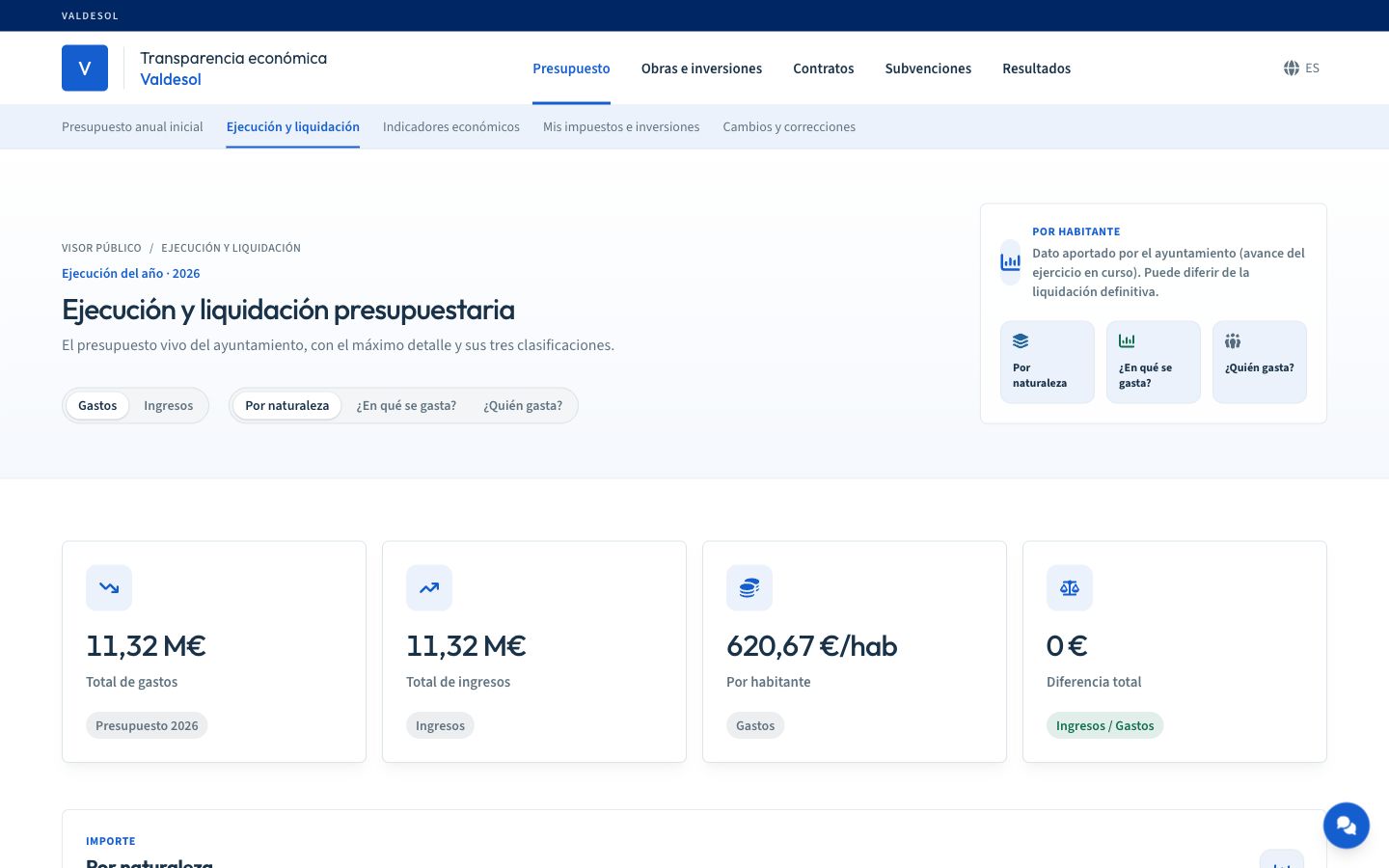Select the Gastos toggle option
1389x868 pixels.
[x=97, y=406]
